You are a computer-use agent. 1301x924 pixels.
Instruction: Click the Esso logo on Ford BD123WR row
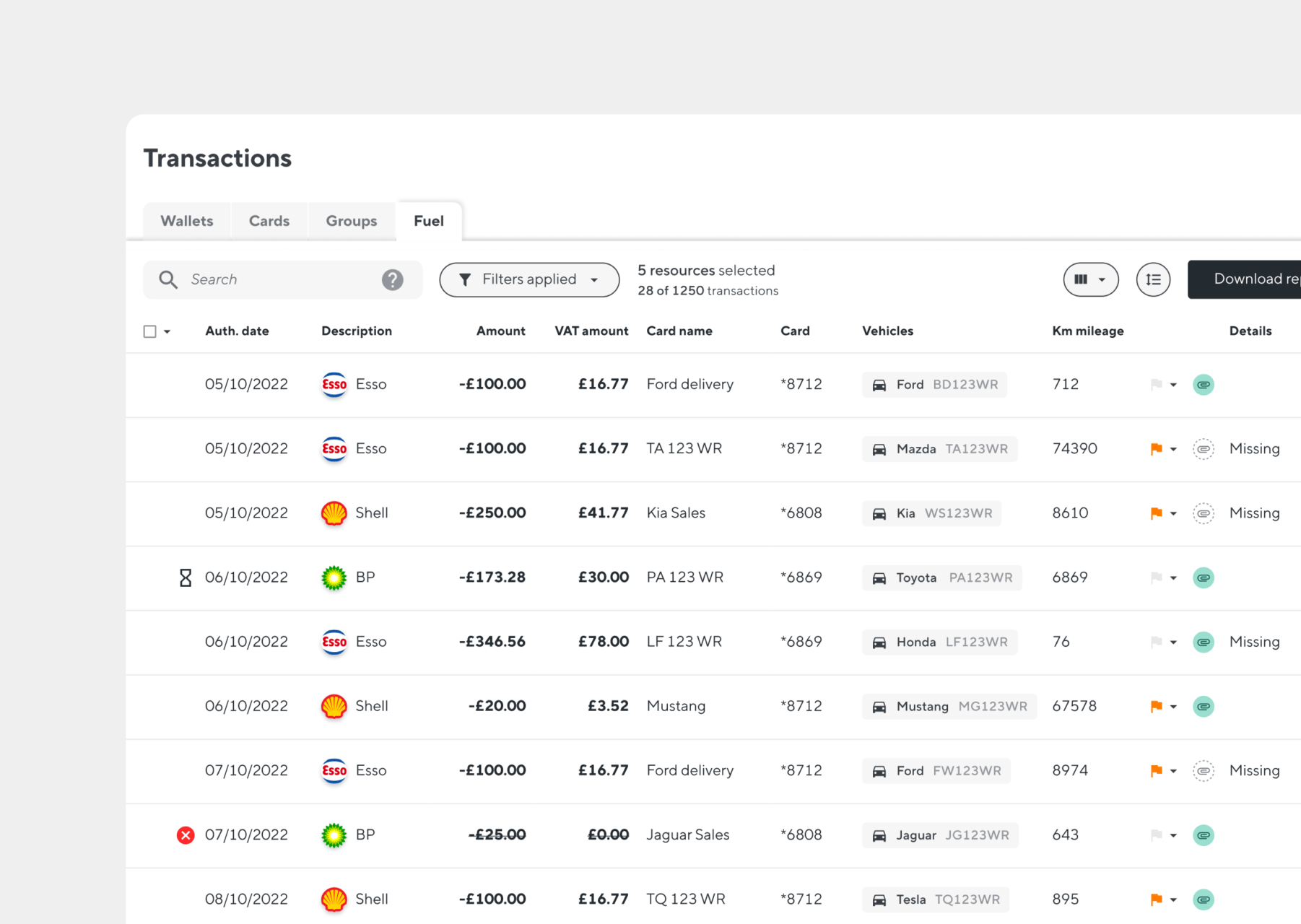[334, 385]
